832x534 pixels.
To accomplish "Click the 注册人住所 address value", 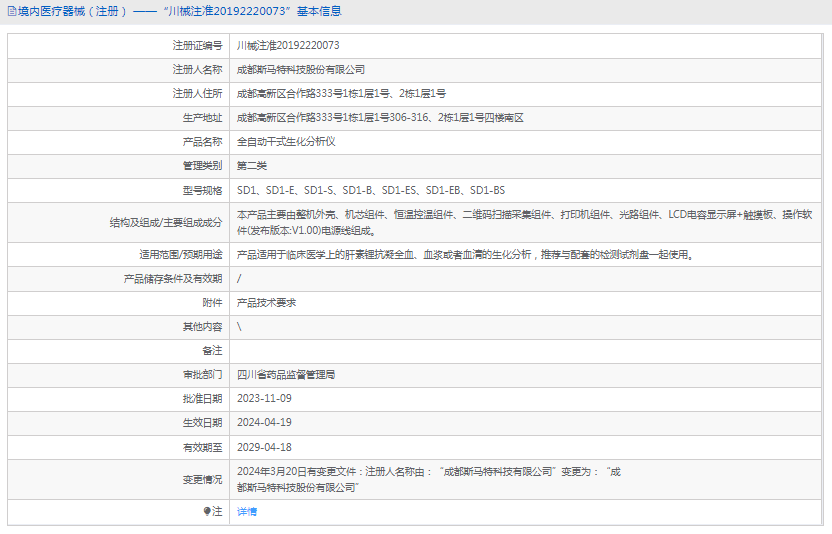I will 341,93.
